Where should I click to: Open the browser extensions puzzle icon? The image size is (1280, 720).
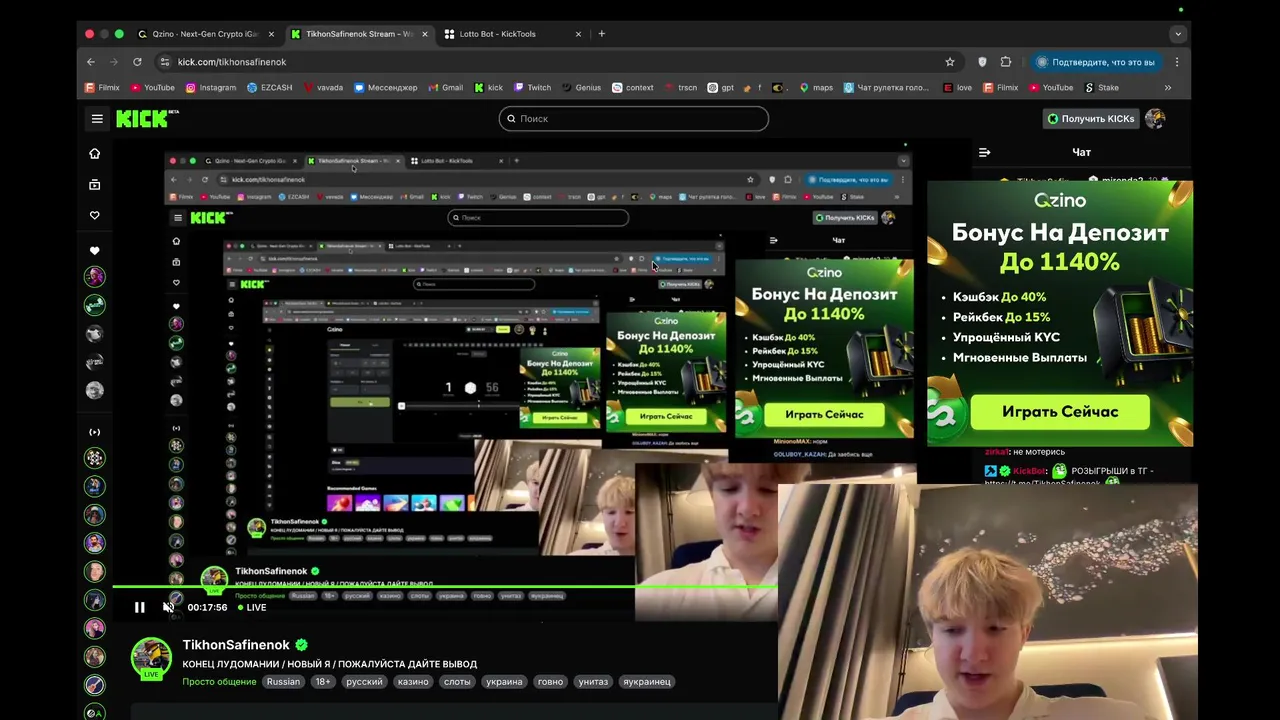pos(1006,62)
